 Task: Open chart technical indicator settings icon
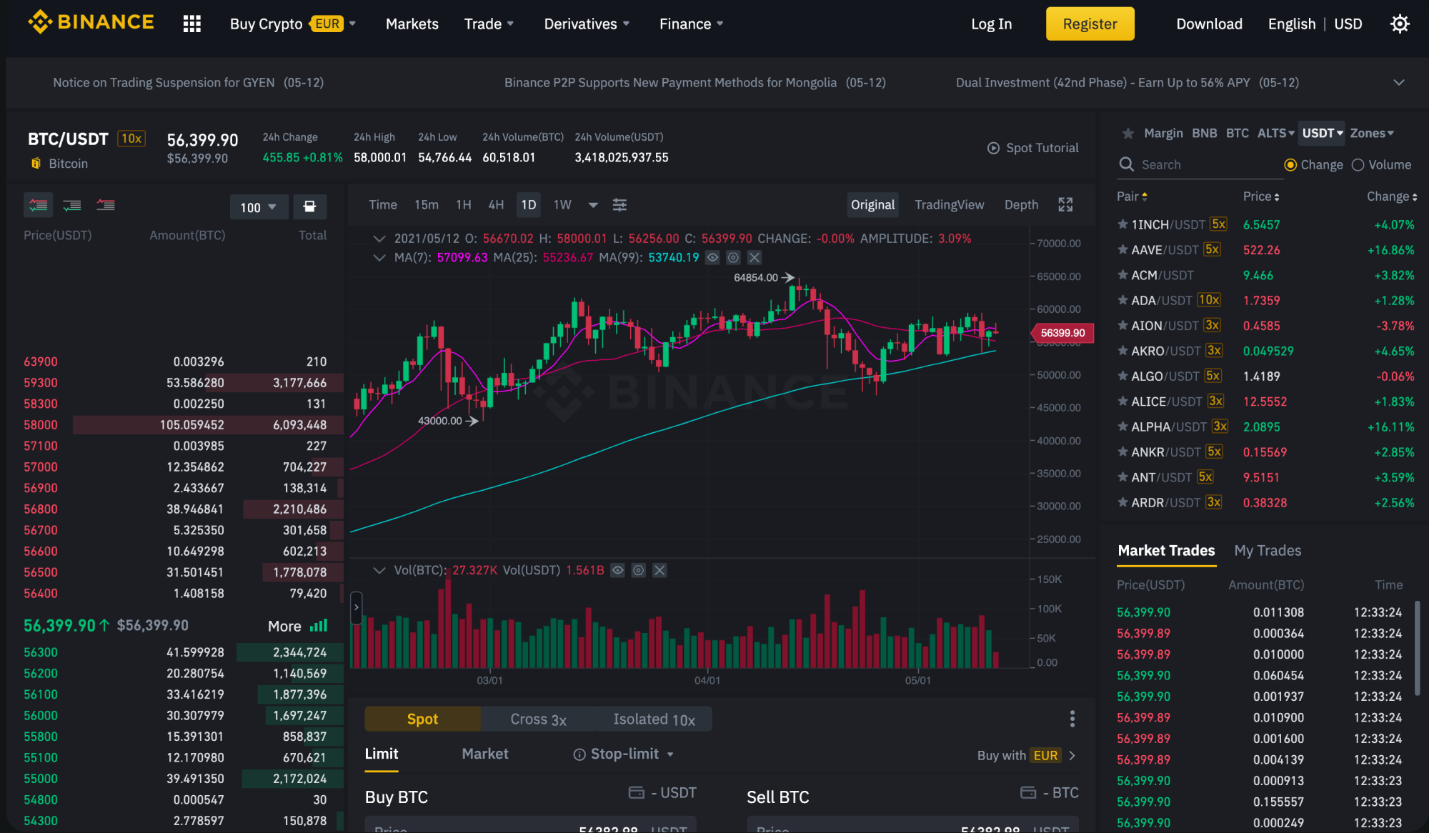coord(620,205)
